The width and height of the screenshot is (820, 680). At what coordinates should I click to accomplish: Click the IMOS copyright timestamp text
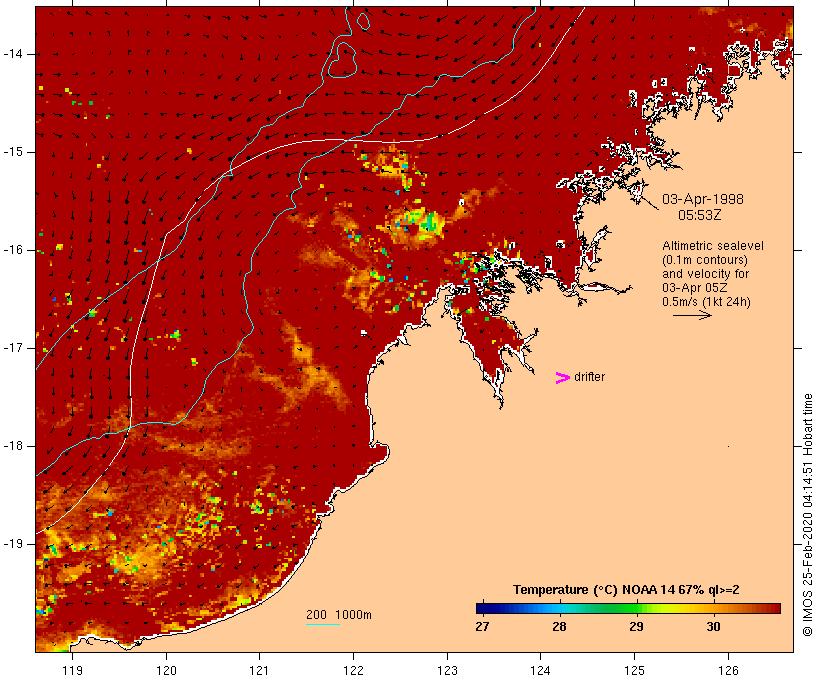(808, 515)
